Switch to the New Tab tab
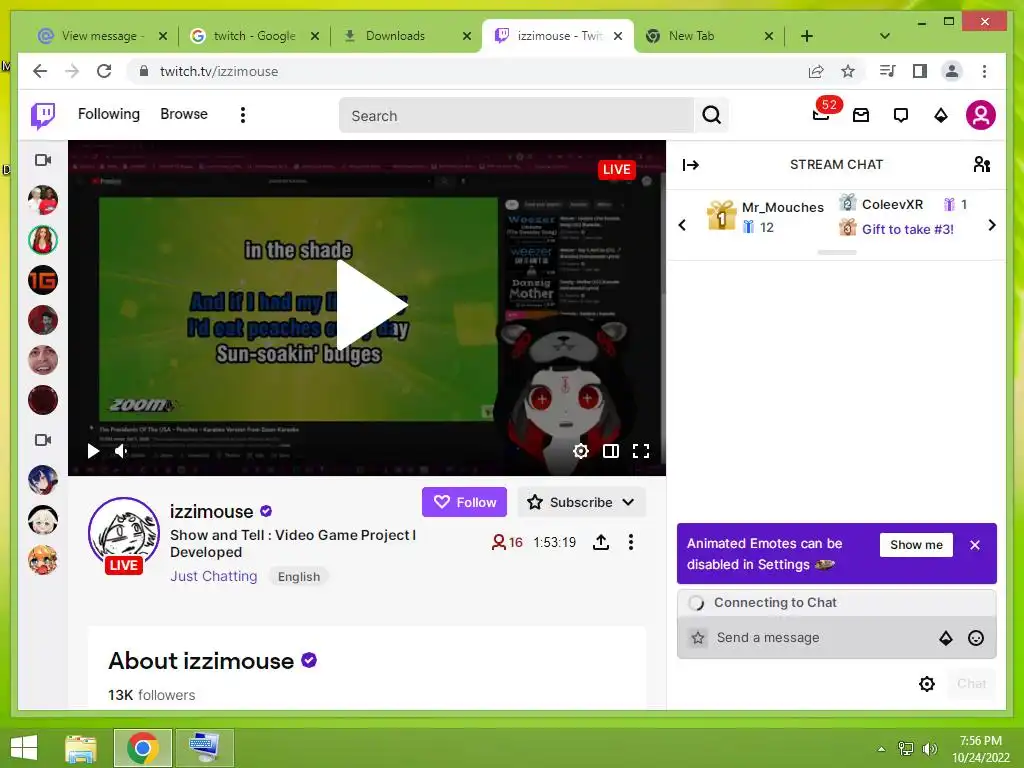The image size is (1024, 768). point(709,36)
